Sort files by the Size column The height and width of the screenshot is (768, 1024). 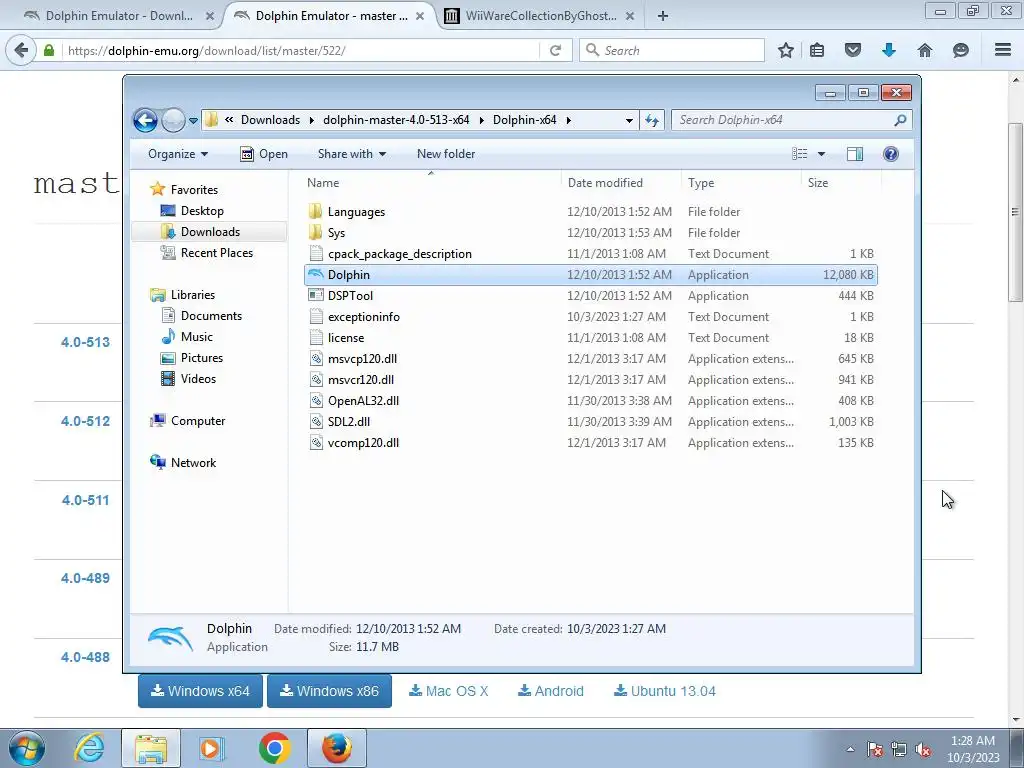click(840, 183)
